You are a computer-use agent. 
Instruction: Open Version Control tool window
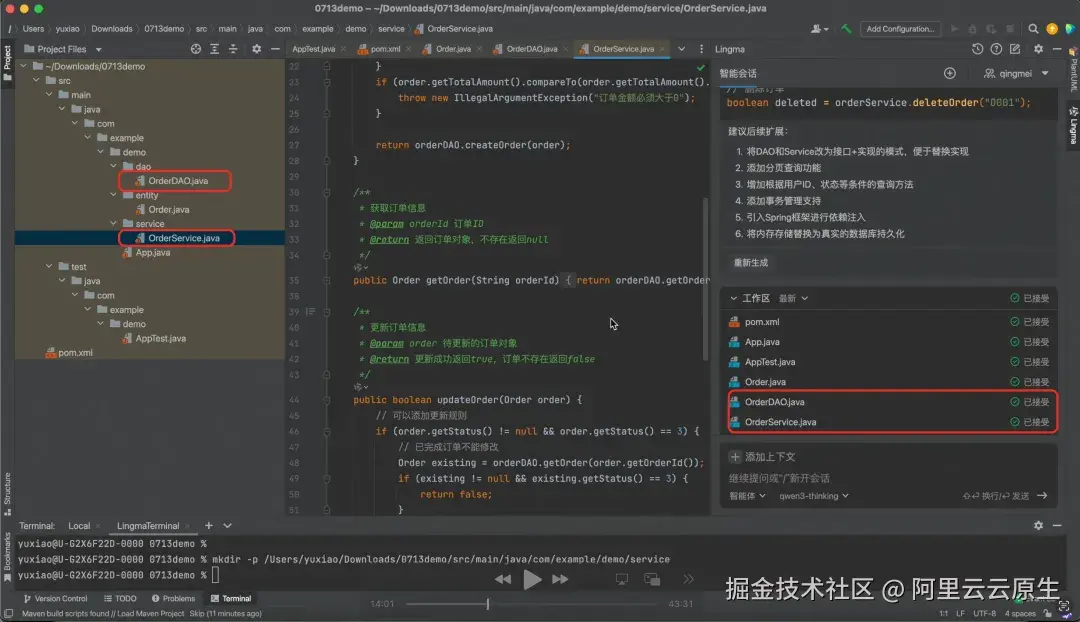[x=55, y=599]
